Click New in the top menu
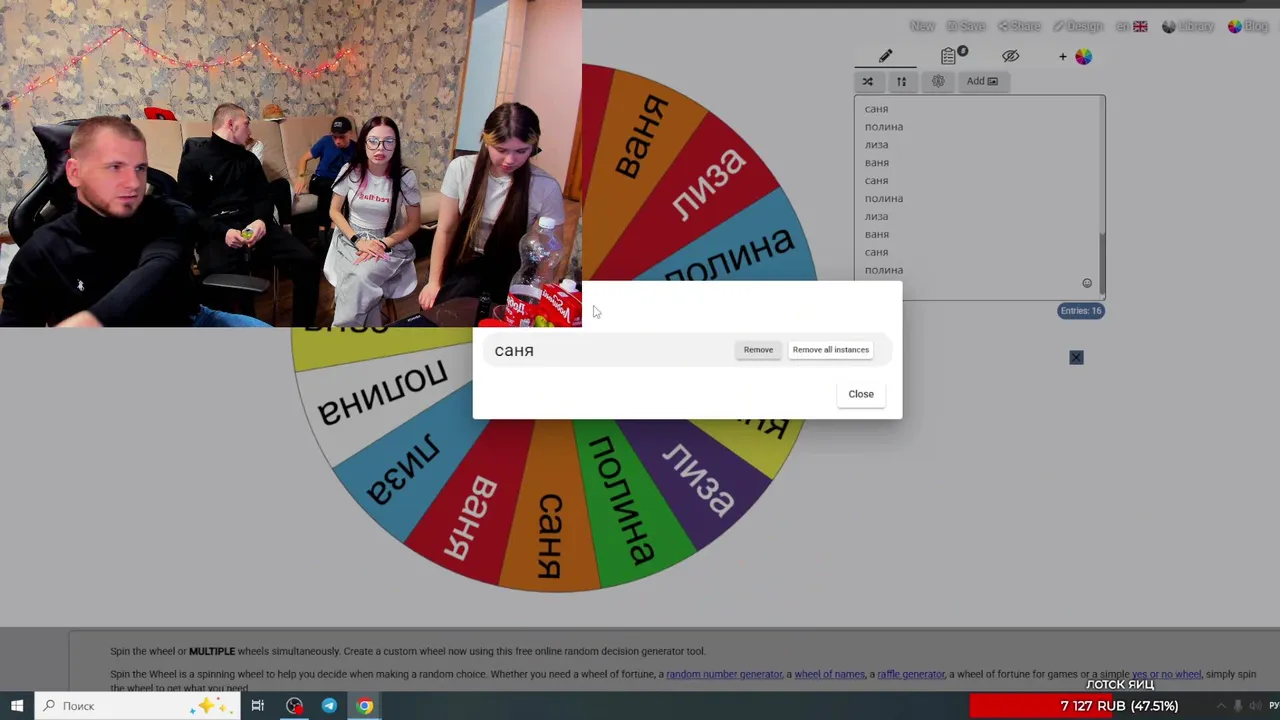This screenshot has width=1280, height=720. click(922, 26)
